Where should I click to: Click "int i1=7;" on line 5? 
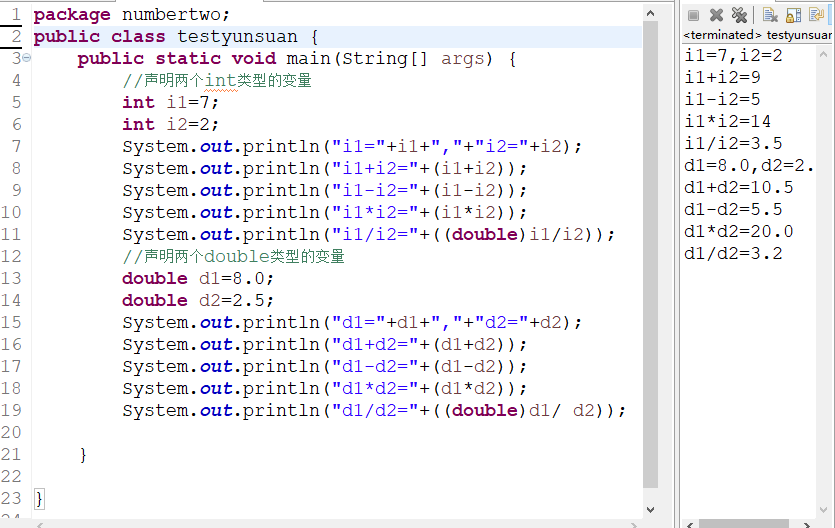[170, 102]
